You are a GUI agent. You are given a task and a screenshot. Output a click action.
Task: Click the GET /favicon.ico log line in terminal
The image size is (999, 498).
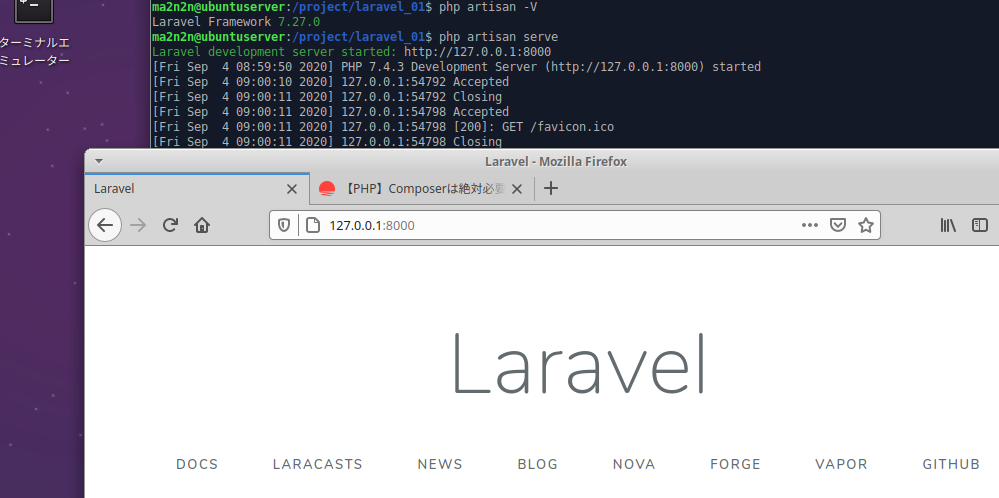pyautogui.click(x=383, y=127)
